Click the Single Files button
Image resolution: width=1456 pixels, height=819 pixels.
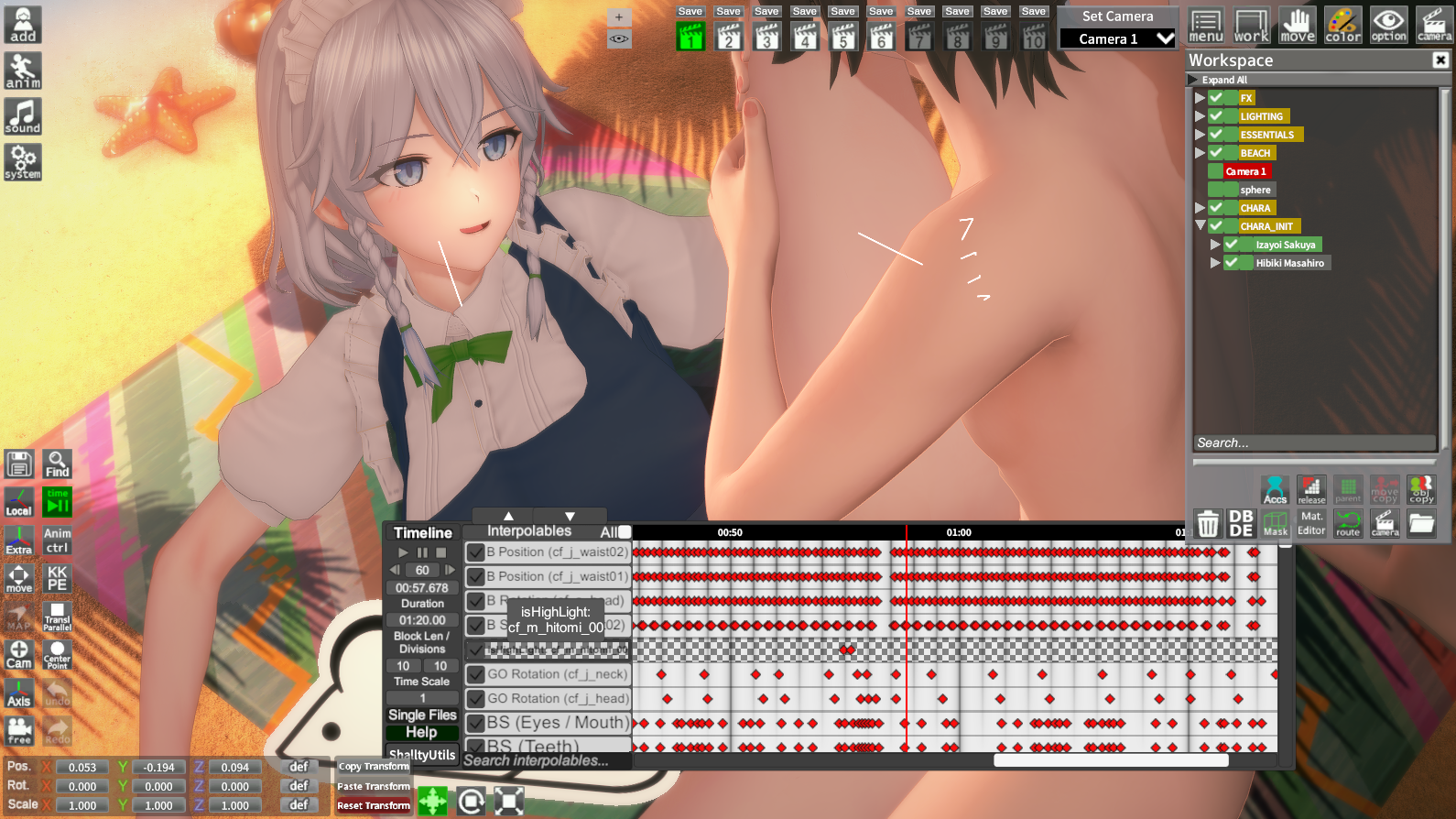pyautogui.click(x=422, y=715)
